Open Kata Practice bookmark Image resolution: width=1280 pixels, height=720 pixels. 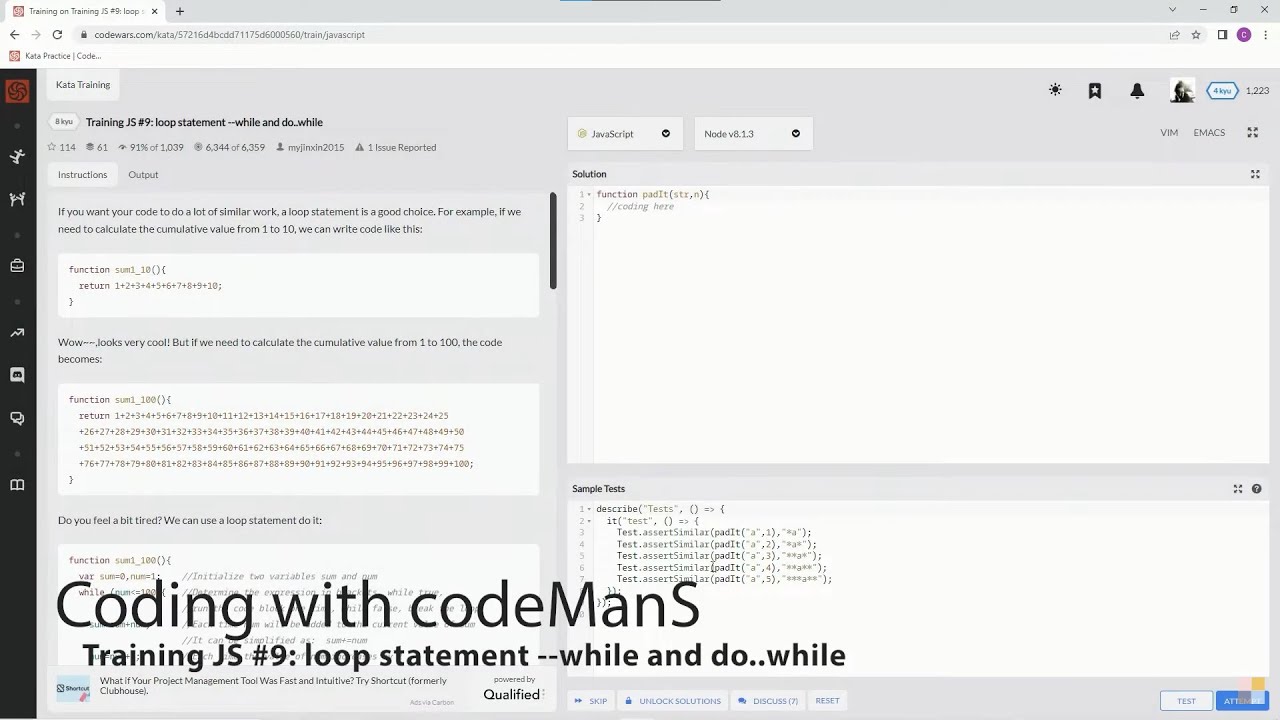tap(56, 56)
